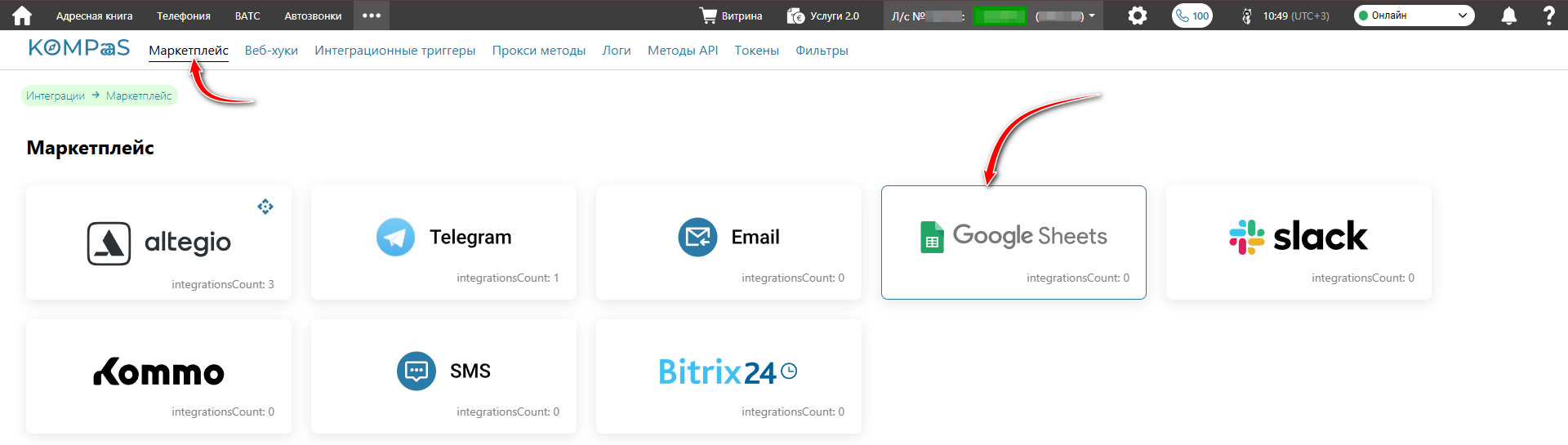Open Услуги 2.0 via the wallet icon

[x=795, y=16]
